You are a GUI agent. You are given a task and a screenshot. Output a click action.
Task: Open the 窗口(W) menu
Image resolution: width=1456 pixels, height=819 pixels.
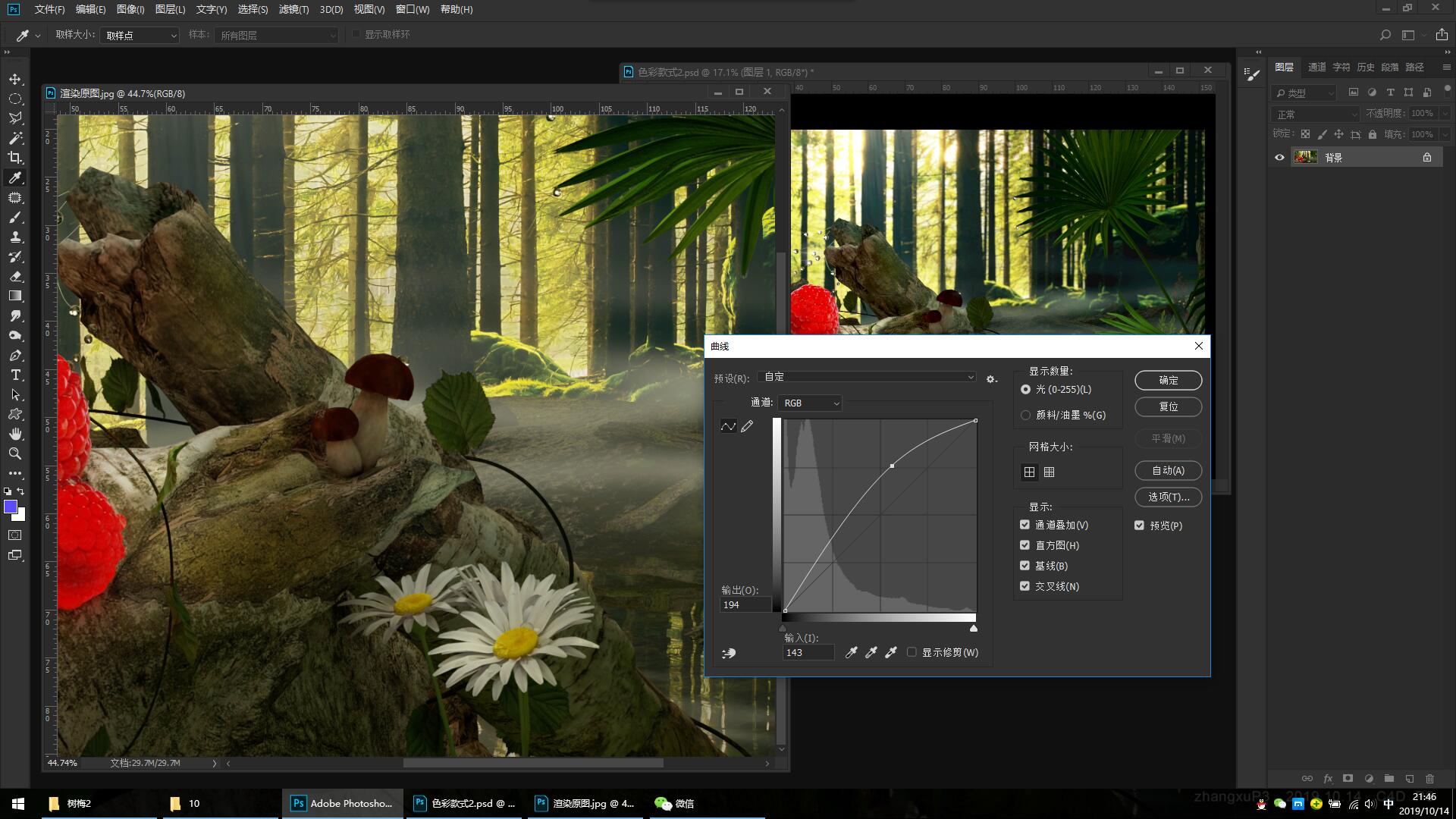(x=413, y=9)
